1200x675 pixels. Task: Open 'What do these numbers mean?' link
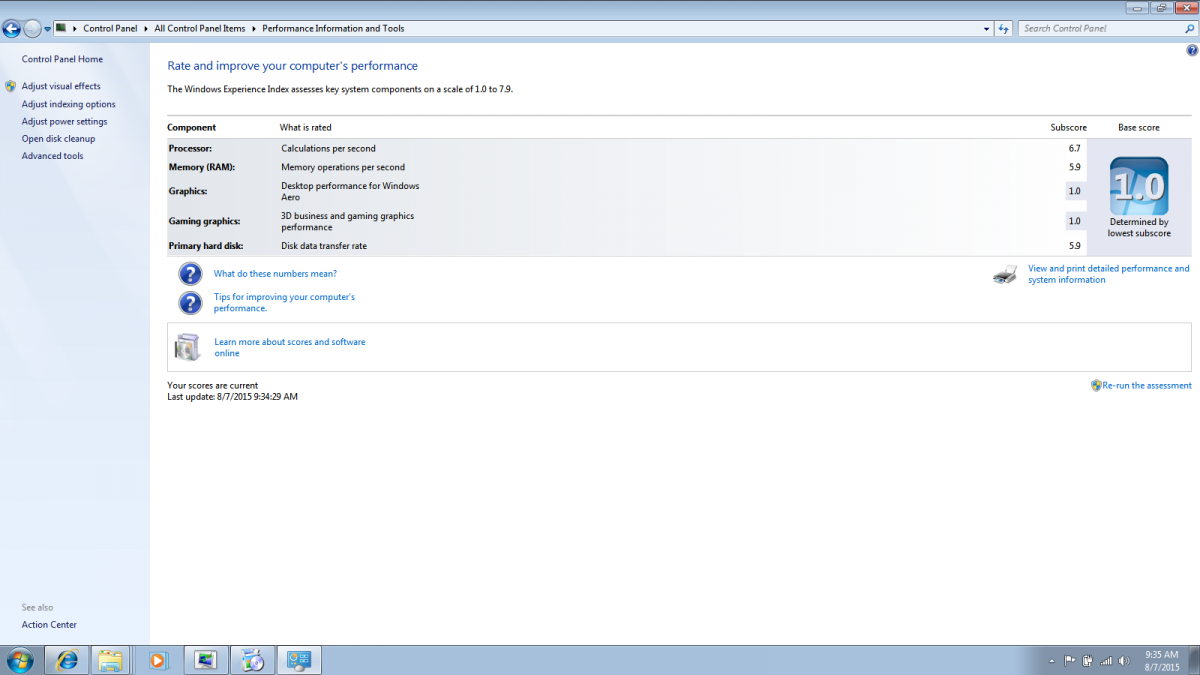pyautogui.click(x=275, y=274)
